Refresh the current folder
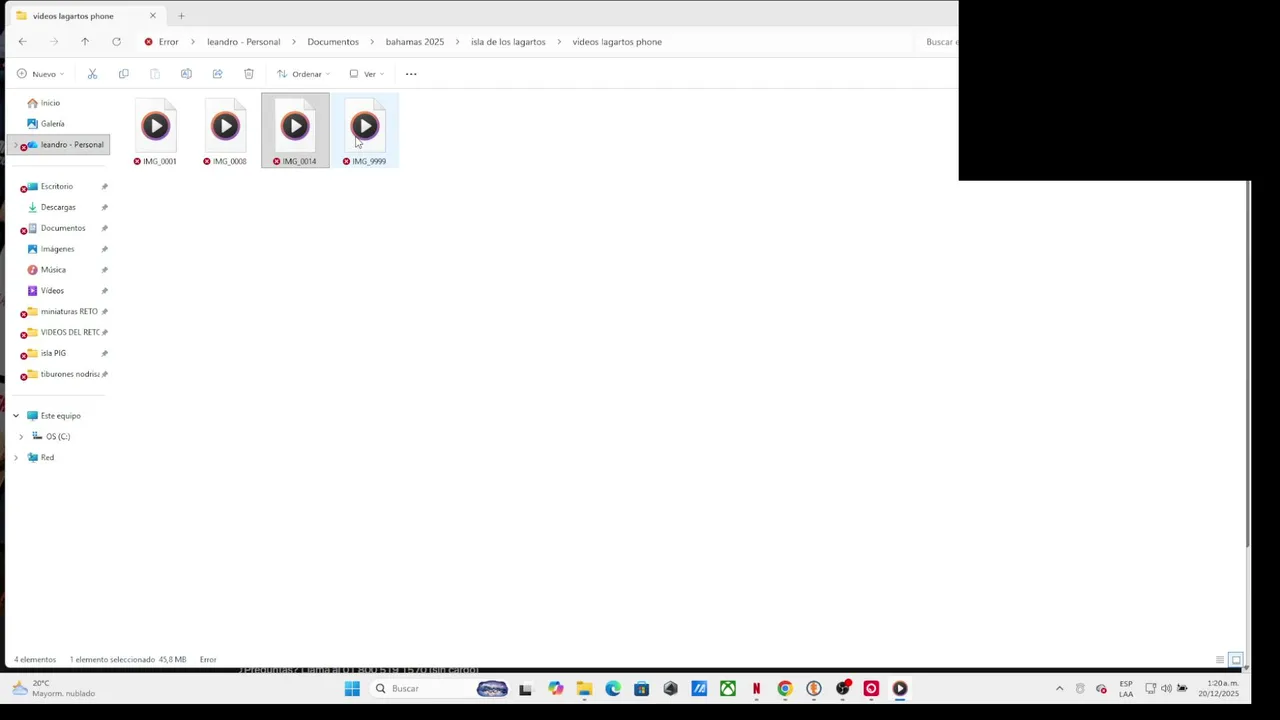The height and width of the screenshot is (720, 1280). click(x=116, y=42)
